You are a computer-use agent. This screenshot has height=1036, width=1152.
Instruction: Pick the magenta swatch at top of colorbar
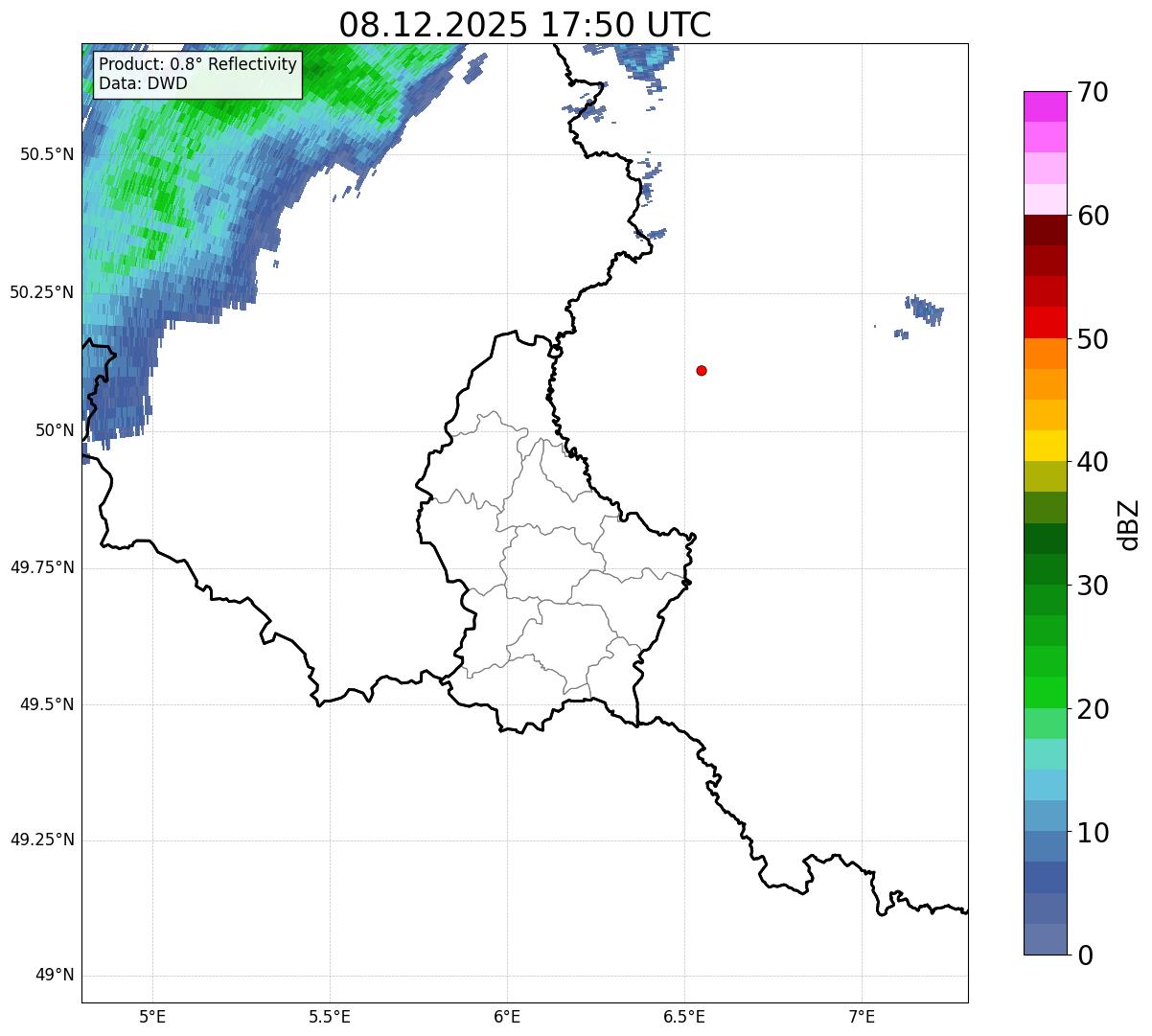1046,106
